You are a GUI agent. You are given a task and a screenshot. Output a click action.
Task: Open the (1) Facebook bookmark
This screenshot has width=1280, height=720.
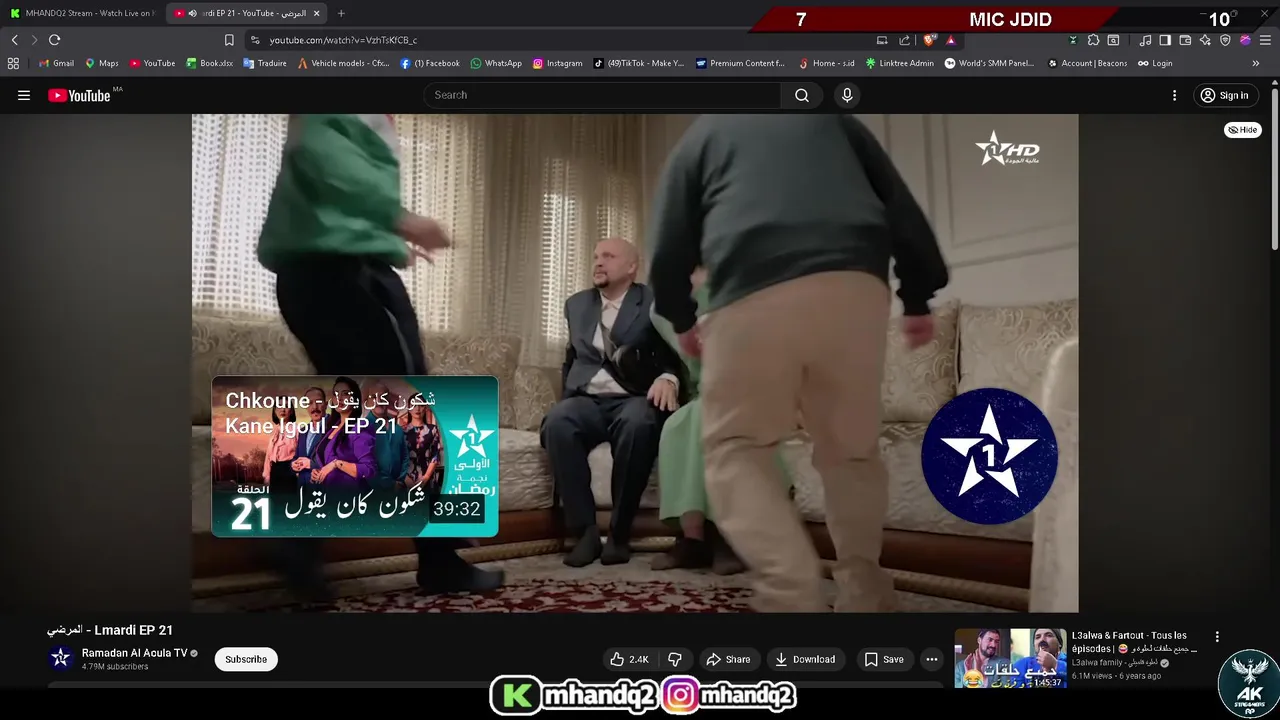pos(430,63)
